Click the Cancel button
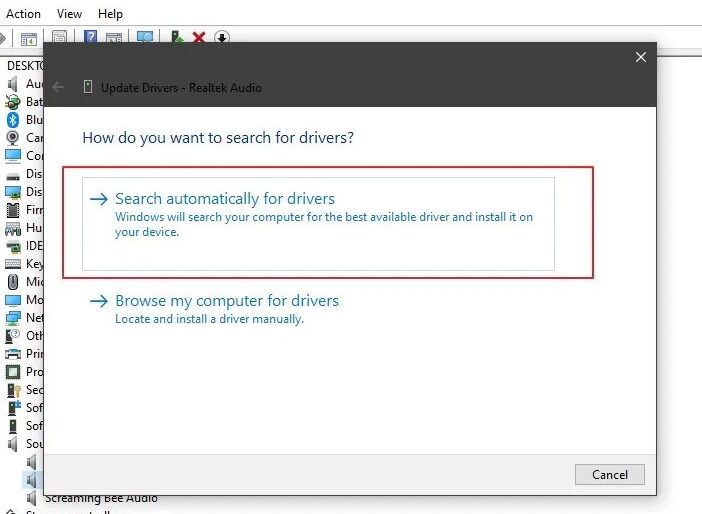This screenshot has width=702, height=514. coord(610,475)
